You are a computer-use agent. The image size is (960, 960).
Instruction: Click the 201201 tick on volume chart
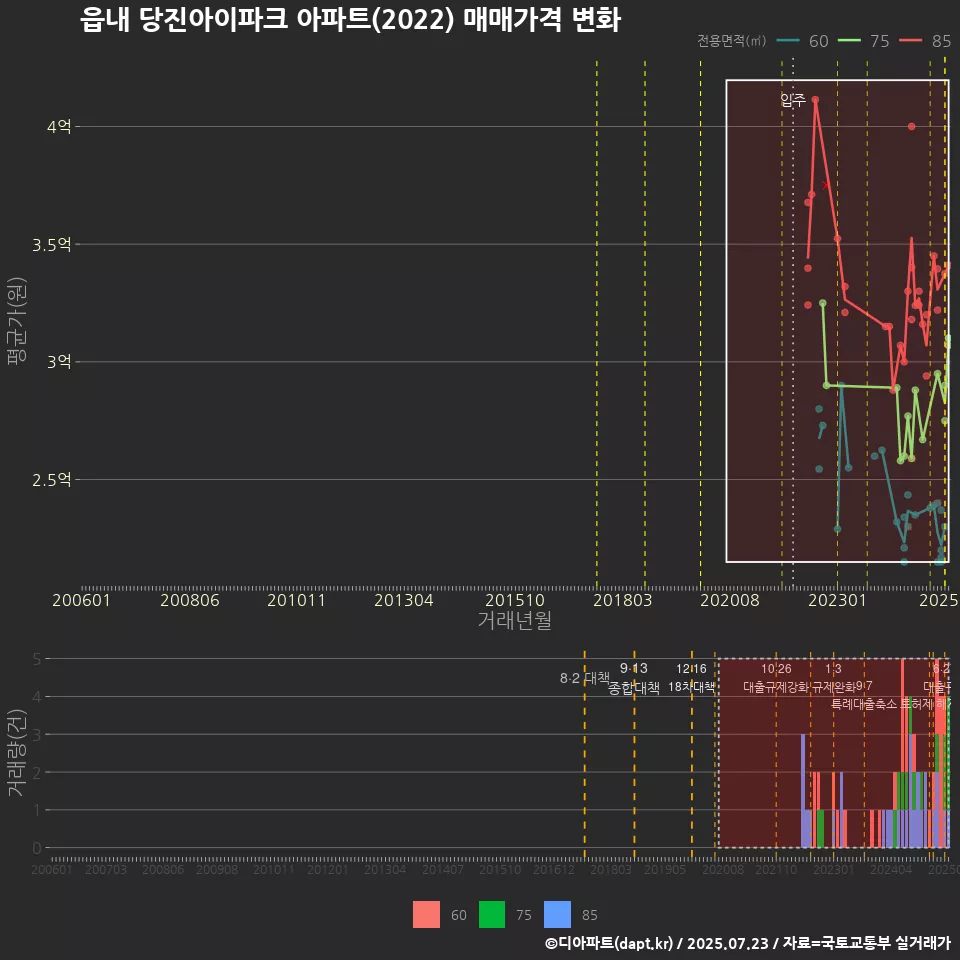tap(328, 869)
